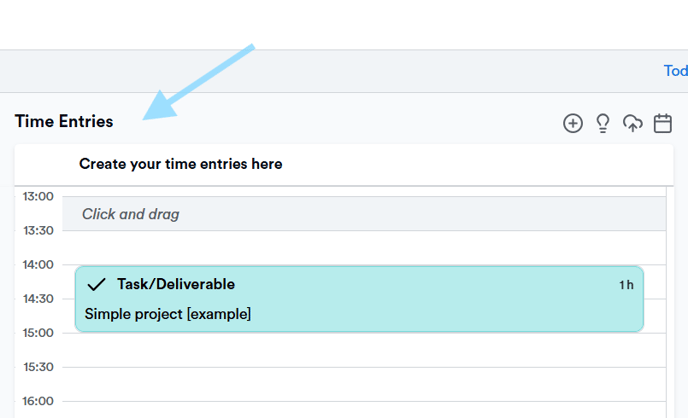Viewport: 688px width, 418px height.
Task: Toggle the checkmark on Task/Deliverable entry
Action: (x=96, y=284)
